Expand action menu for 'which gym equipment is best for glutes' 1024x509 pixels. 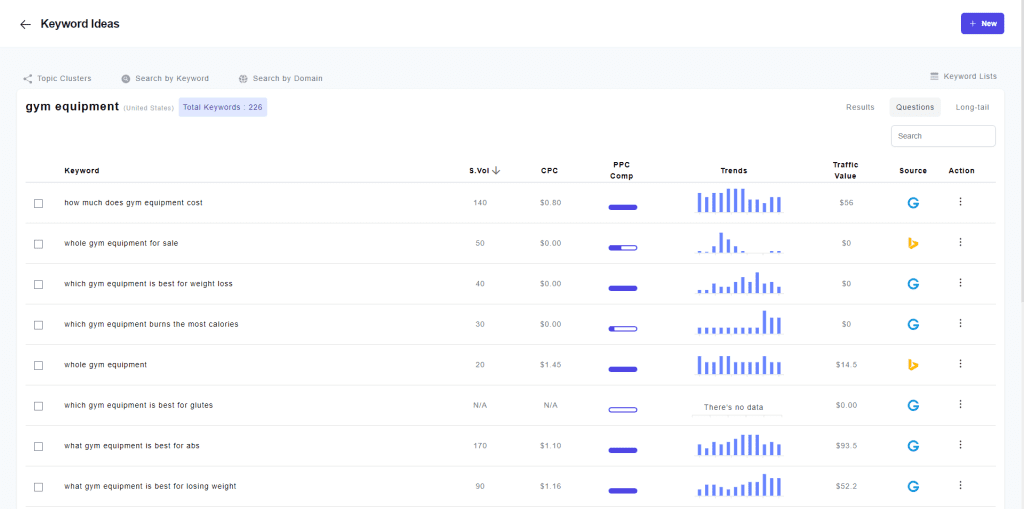(x=960, y=404)
